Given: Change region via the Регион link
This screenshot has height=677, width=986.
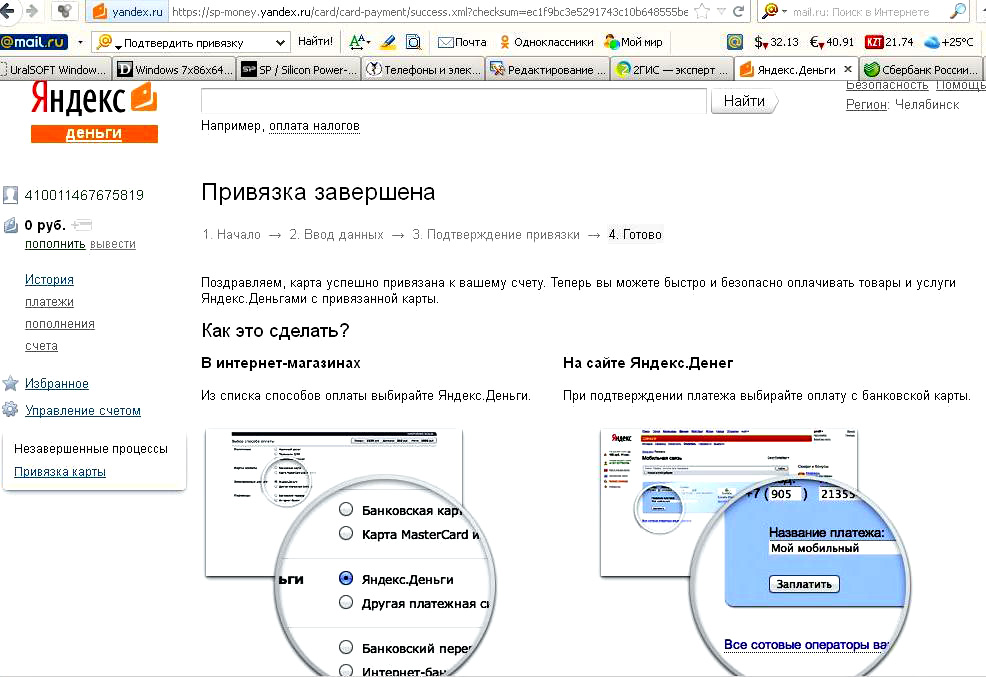Looking at the screenshot, I should 867,104.
